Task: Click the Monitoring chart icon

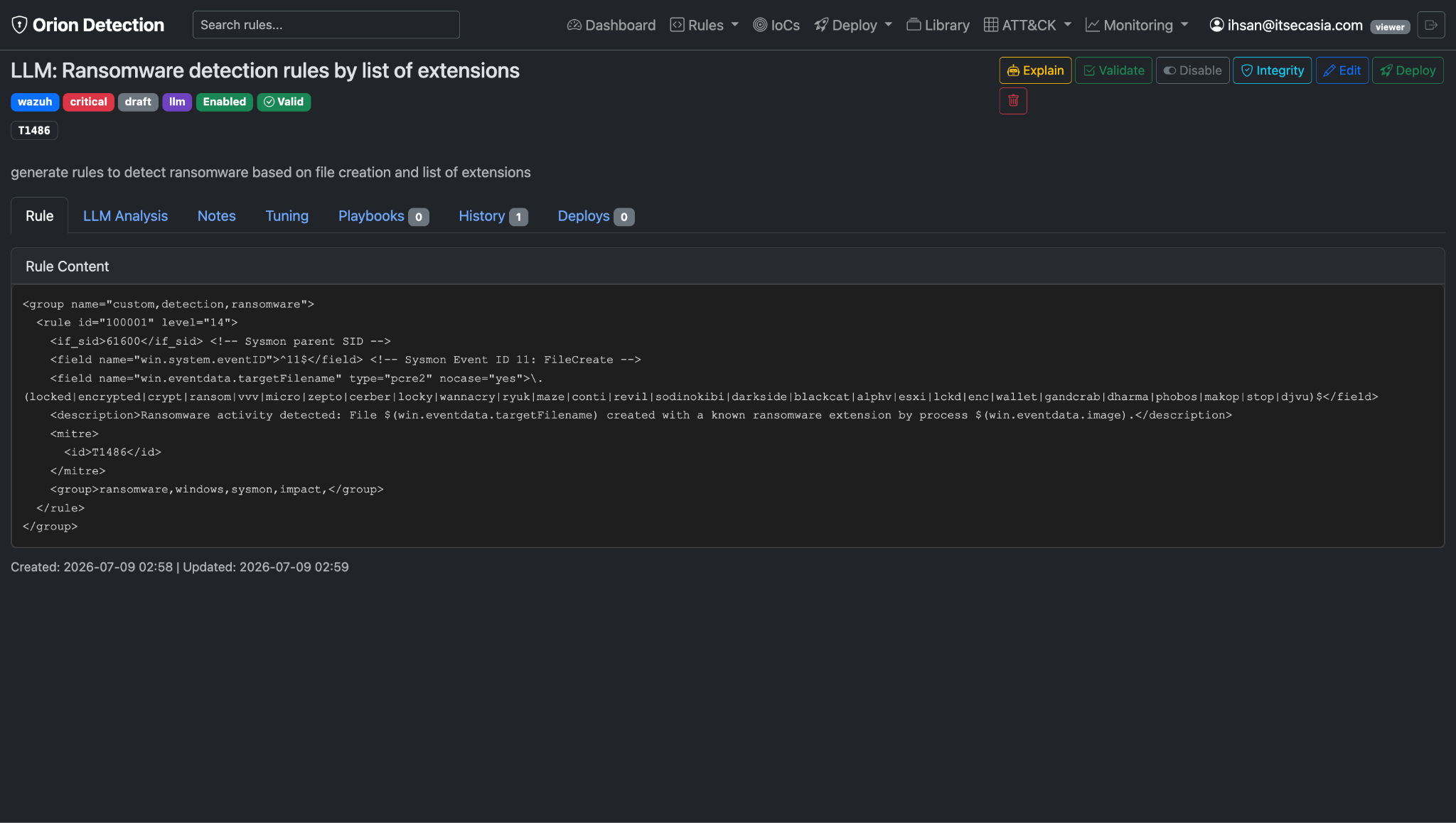Action: [x=1093, y=25]
